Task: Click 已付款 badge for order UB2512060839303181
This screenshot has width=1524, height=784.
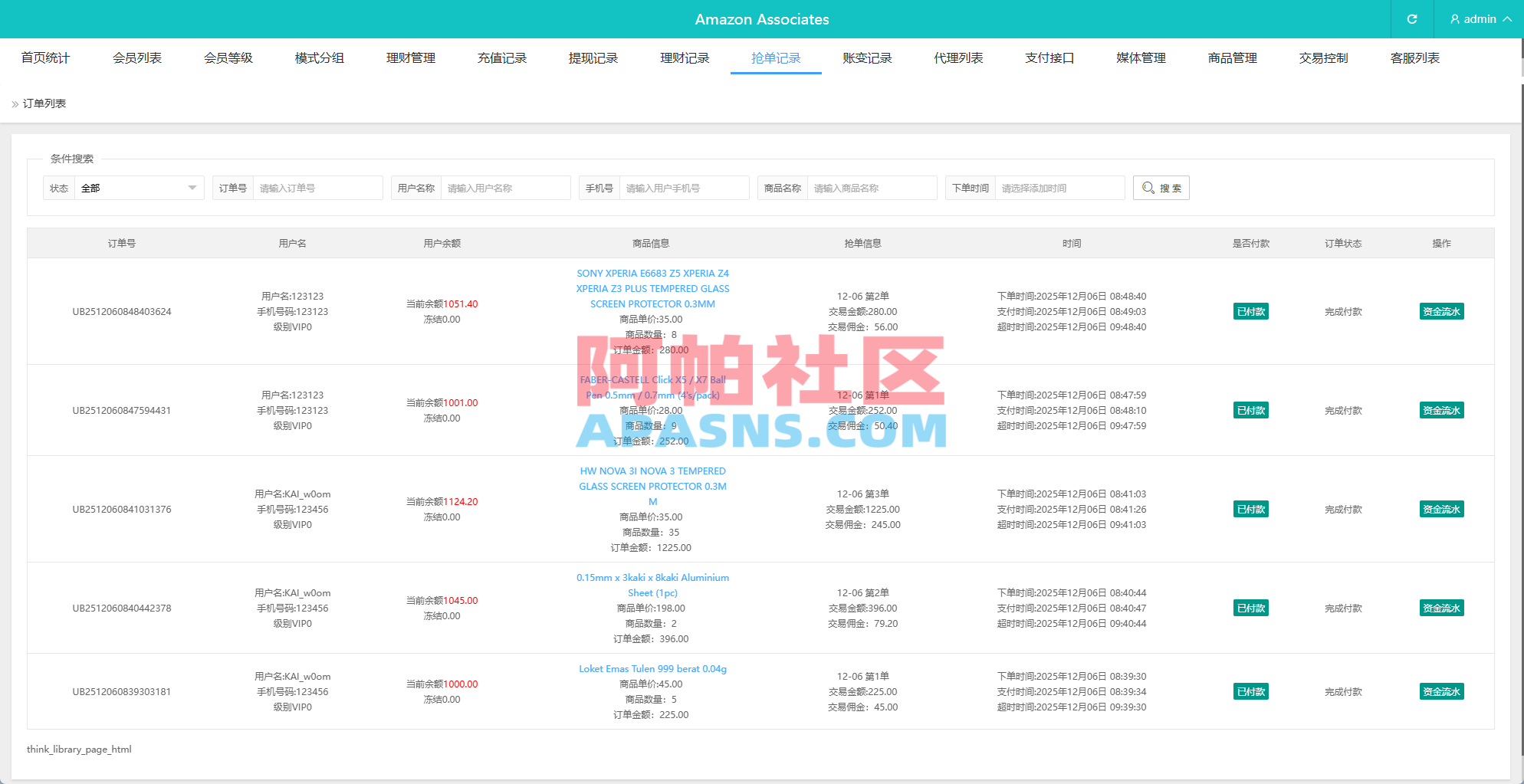Action: click(1250, 691)
